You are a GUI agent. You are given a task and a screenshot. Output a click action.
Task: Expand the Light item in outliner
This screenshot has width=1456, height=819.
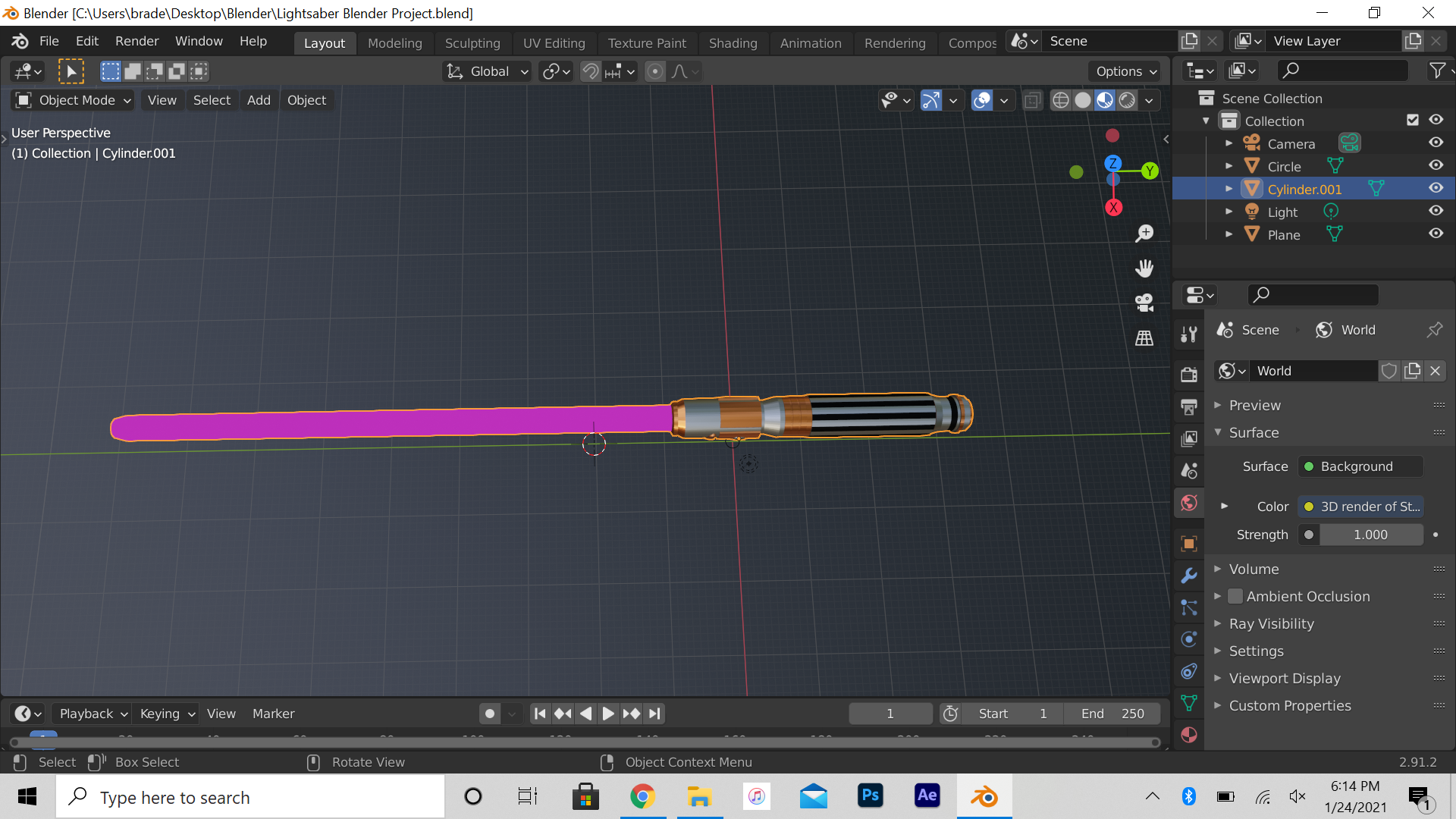[x=1229, y=212]
